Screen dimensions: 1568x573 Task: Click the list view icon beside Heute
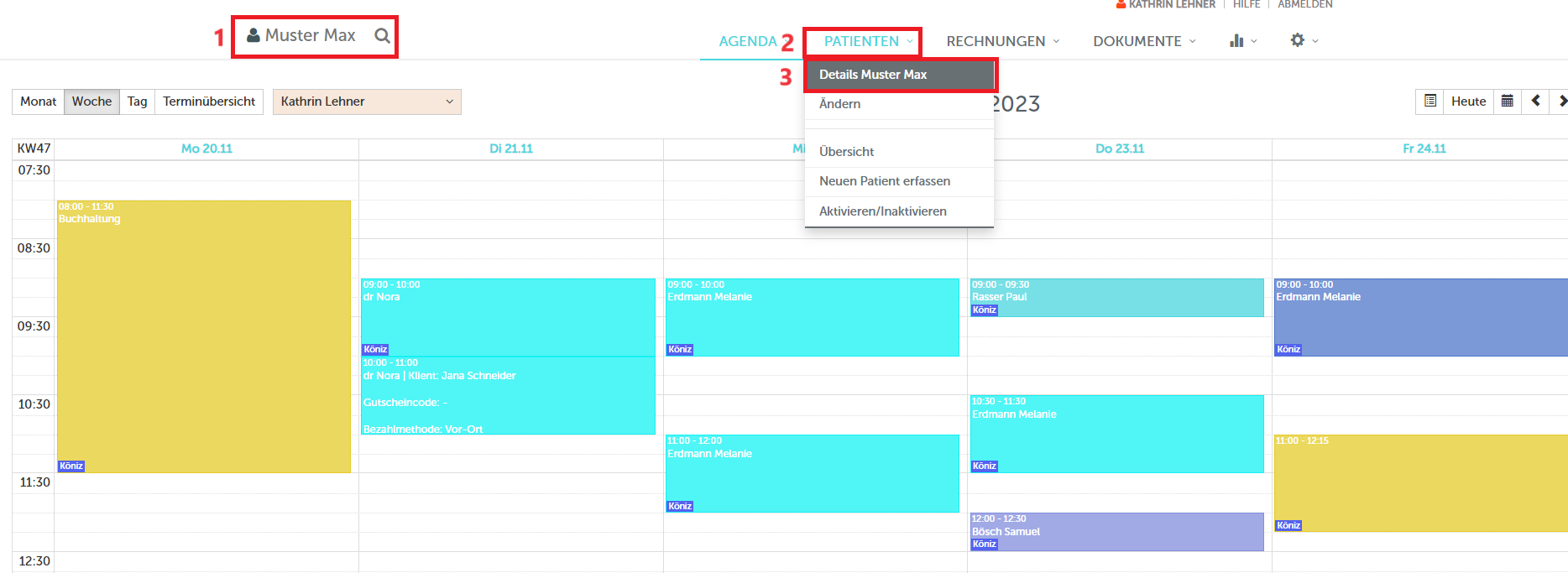(1430, 101)
